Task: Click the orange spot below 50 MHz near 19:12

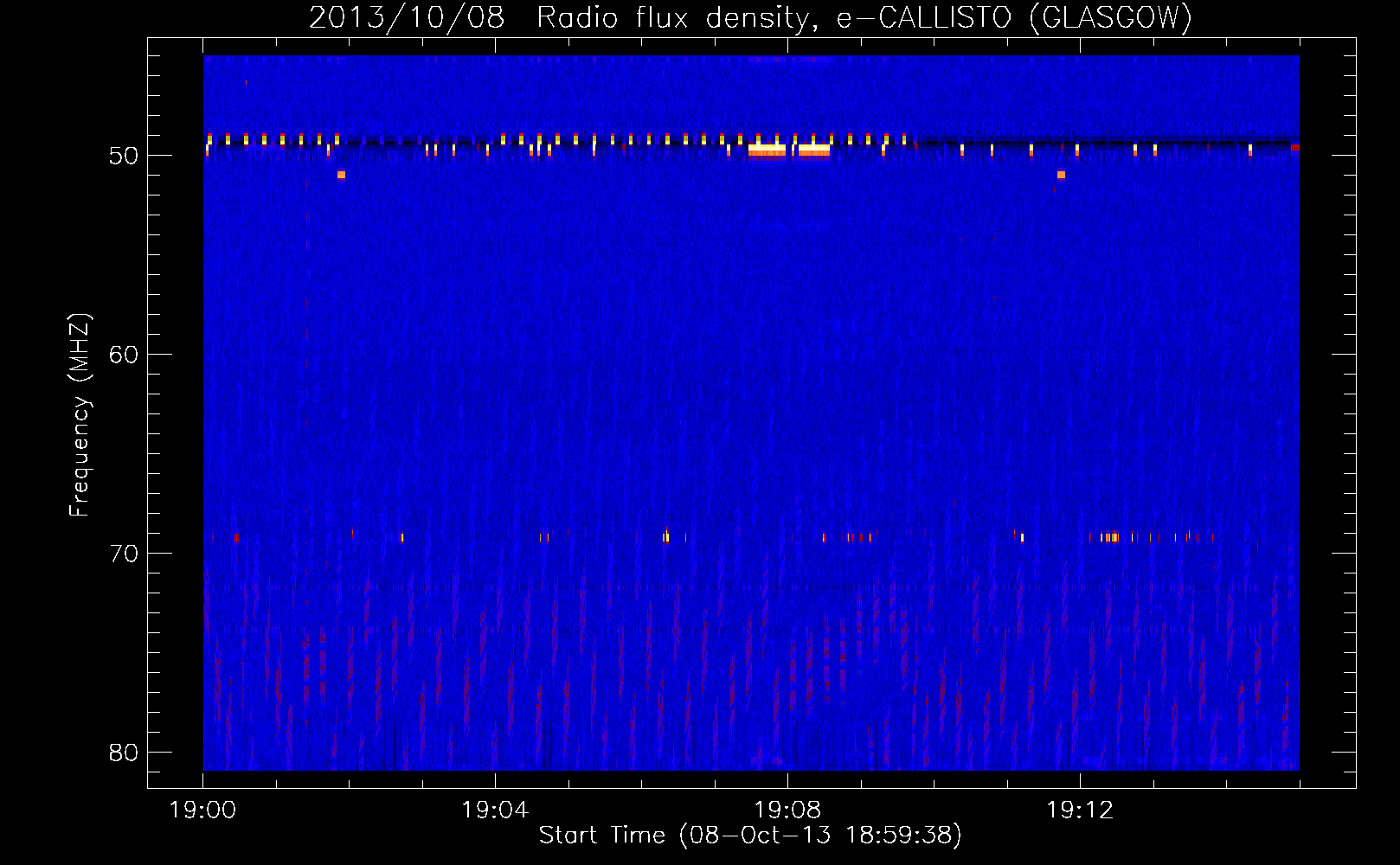Action: [1061, 175]
